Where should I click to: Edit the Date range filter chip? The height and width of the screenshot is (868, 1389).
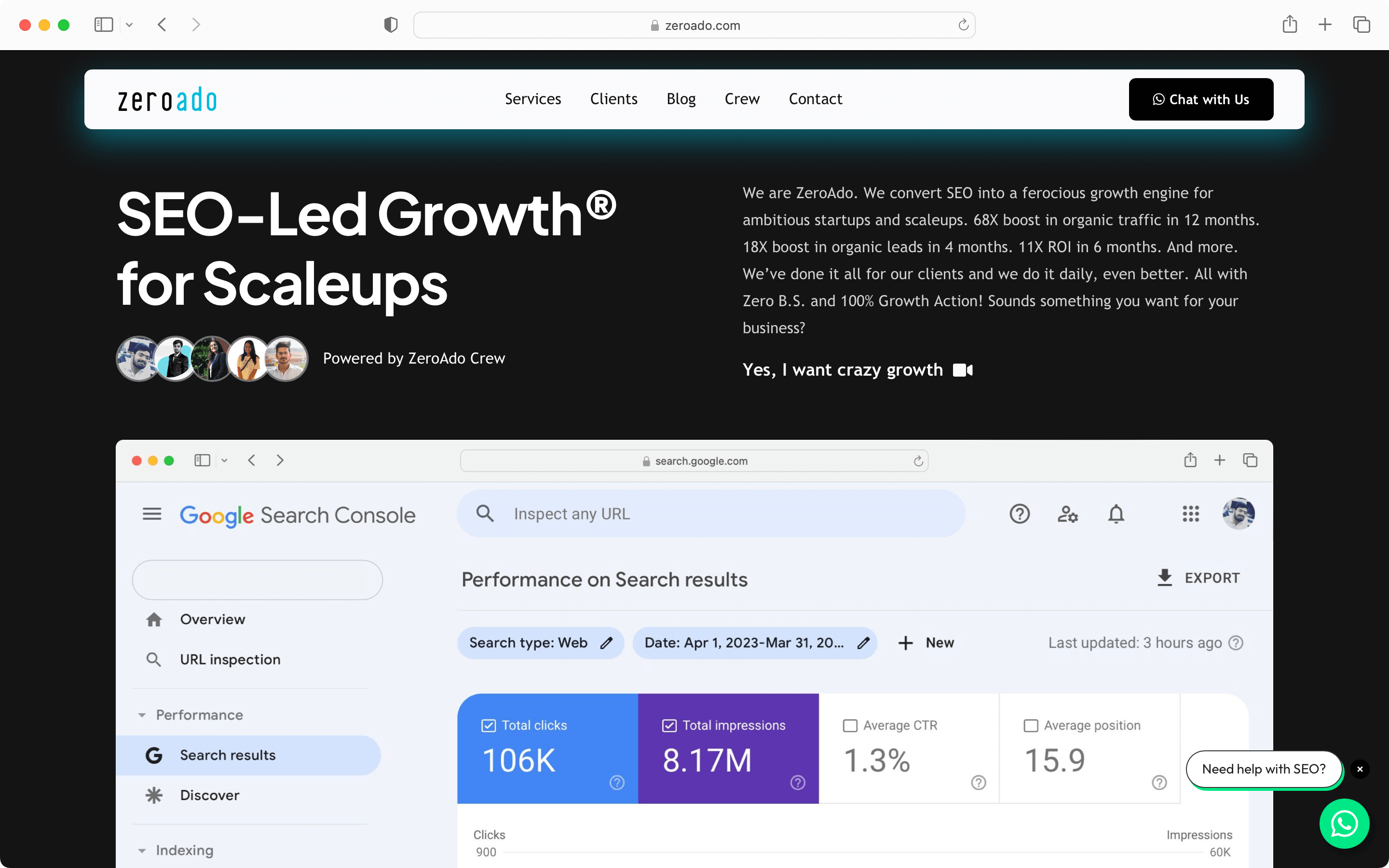pos(754,642)
